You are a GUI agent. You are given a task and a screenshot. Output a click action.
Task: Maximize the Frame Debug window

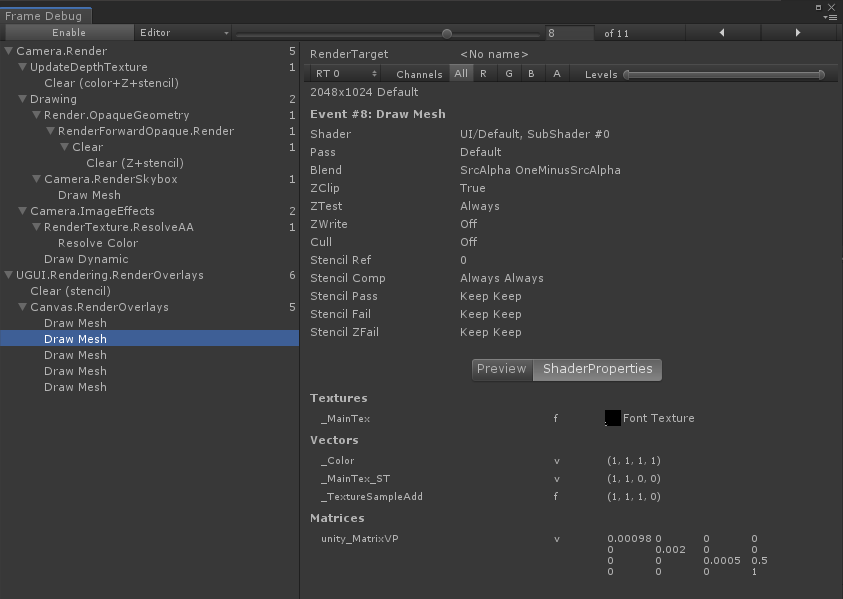click(820, 6)
